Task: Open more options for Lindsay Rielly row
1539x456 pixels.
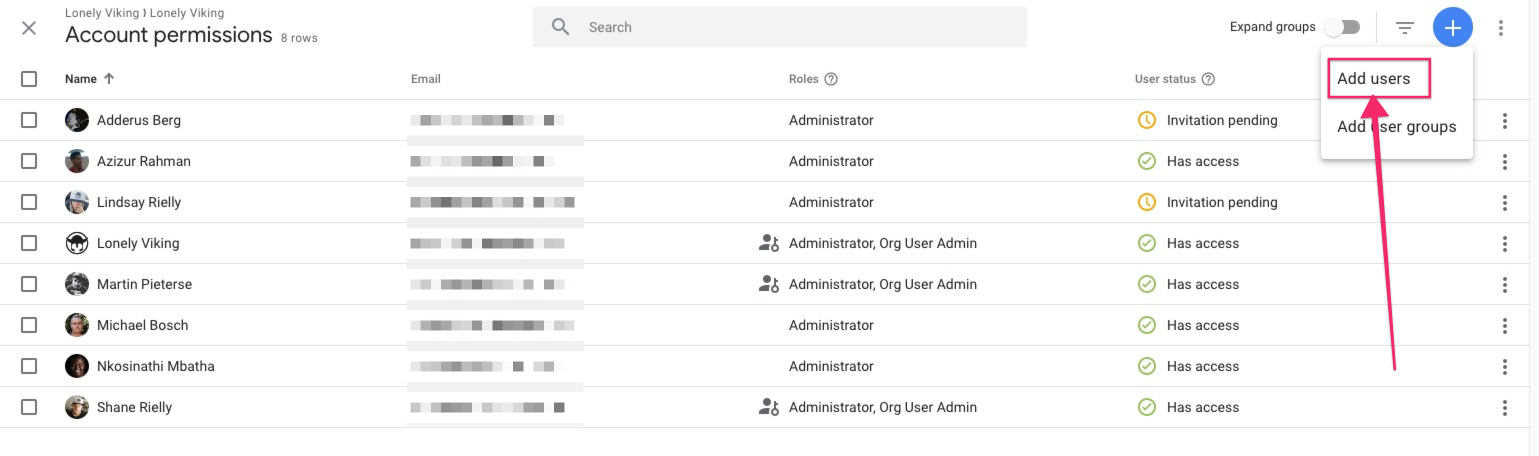Action: [1504, 202]
